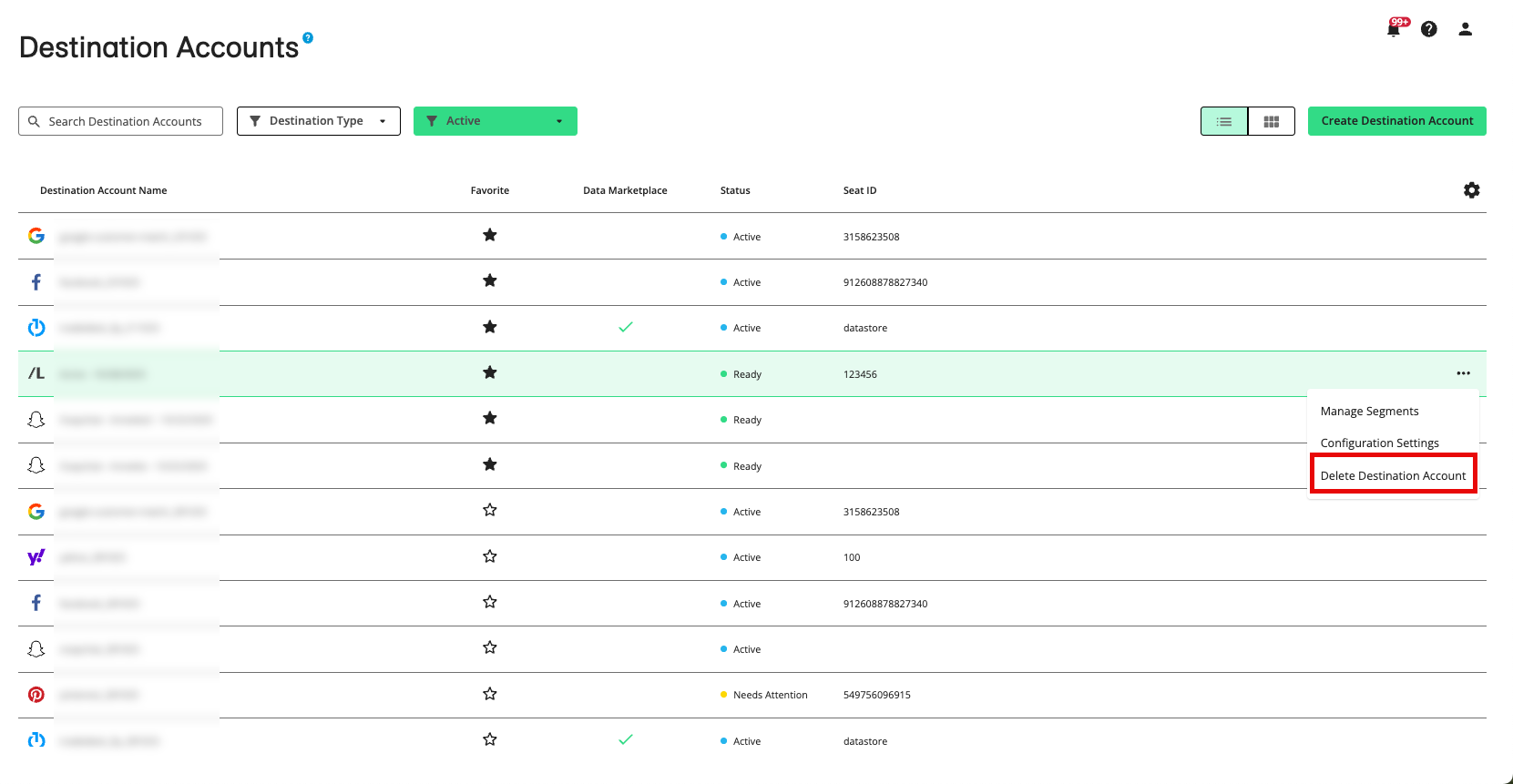Select Configuration Settings from the menu
Screen dimensions: 1513x784
(1379, 443)
